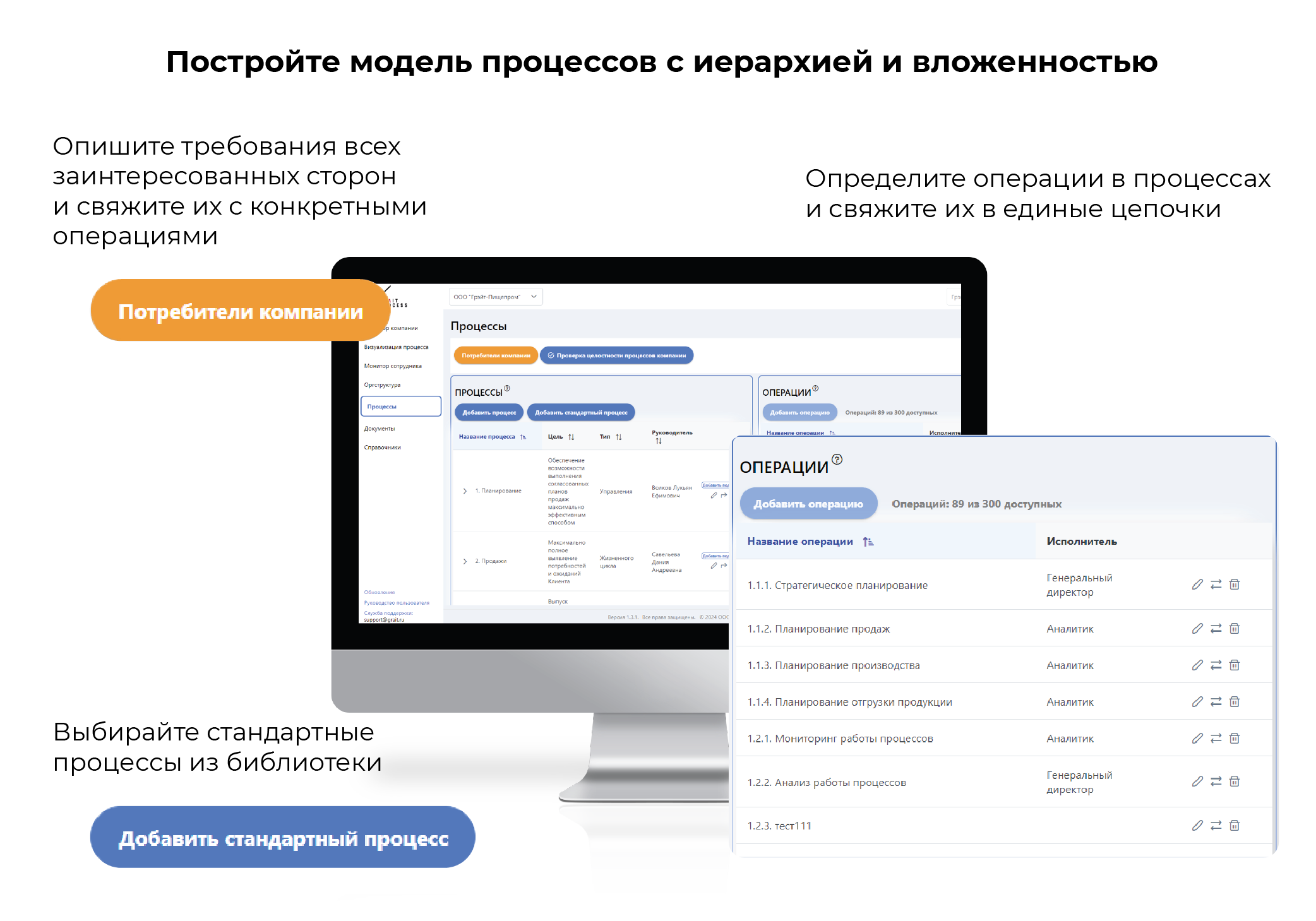Click the transfer arrows icon for Планирование производства
1316x921 pixels.
pos(1216,665)
